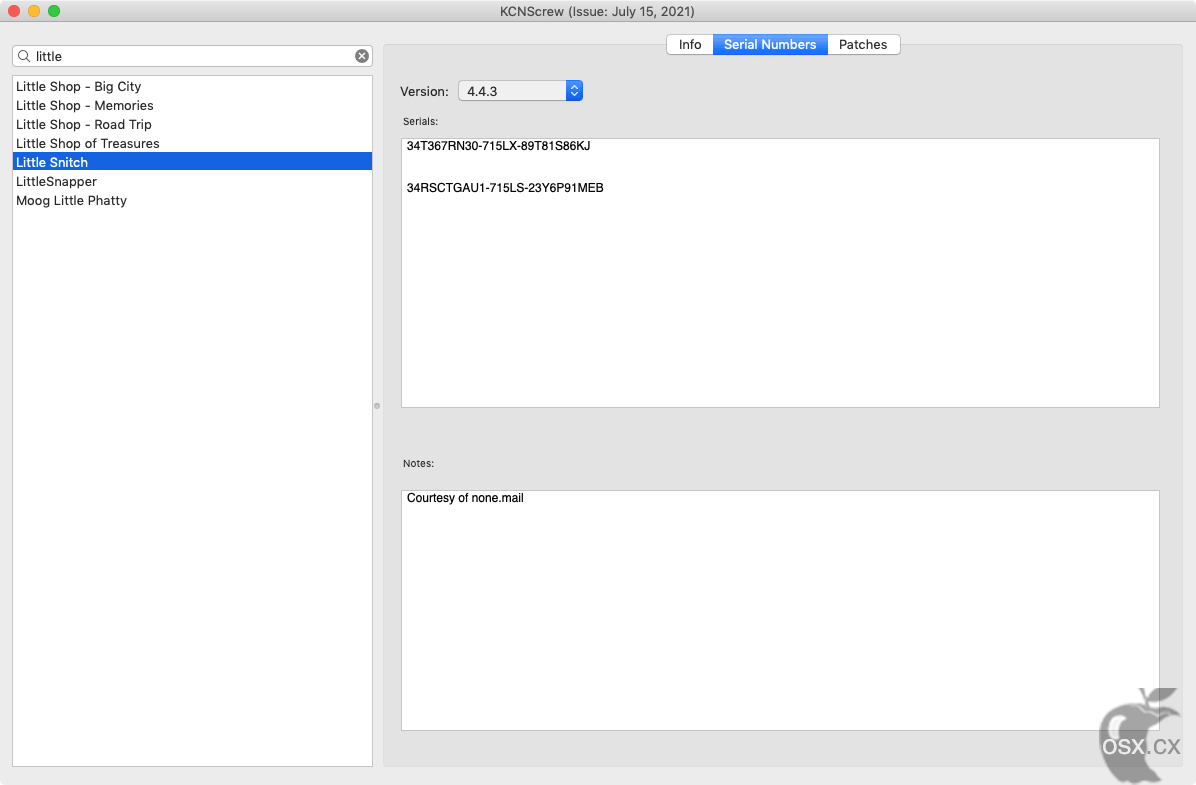Choose Little Shop - Road Trip

pos(192,124)
